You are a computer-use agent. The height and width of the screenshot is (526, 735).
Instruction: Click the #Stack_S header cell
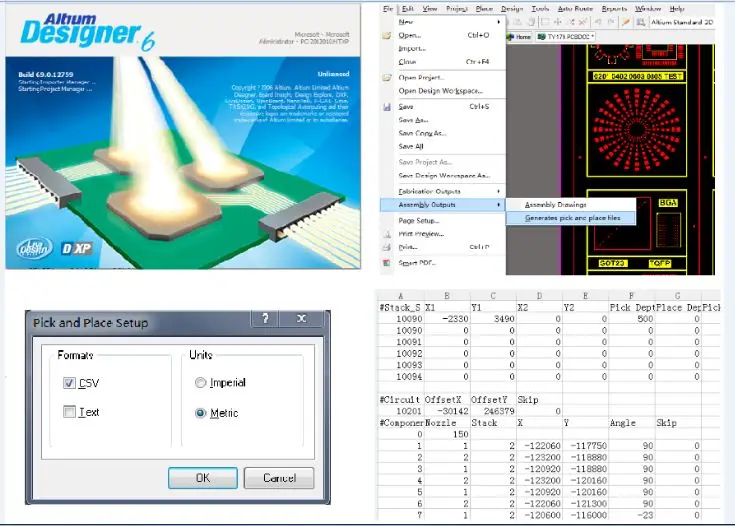click(400, 308)
